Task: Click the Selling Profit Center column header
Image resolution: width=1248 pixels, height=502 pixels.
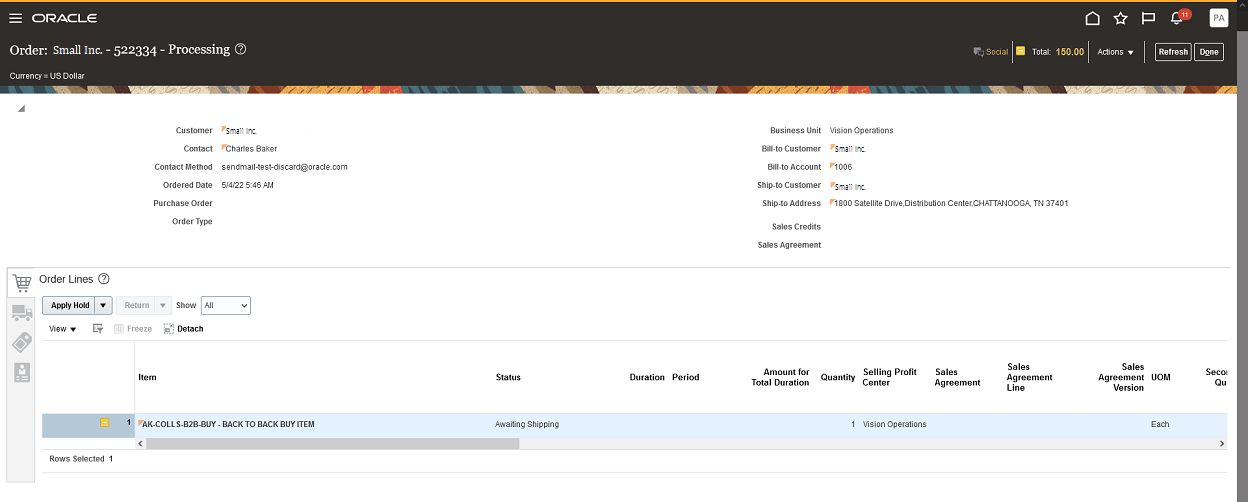Action: coord(890,377)
